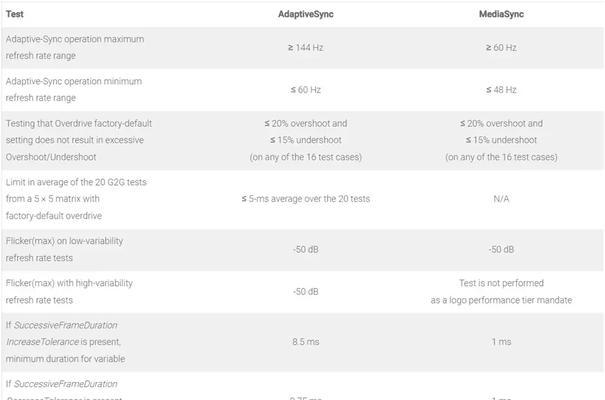Click the low-variability flicker test label

(64, 249)
